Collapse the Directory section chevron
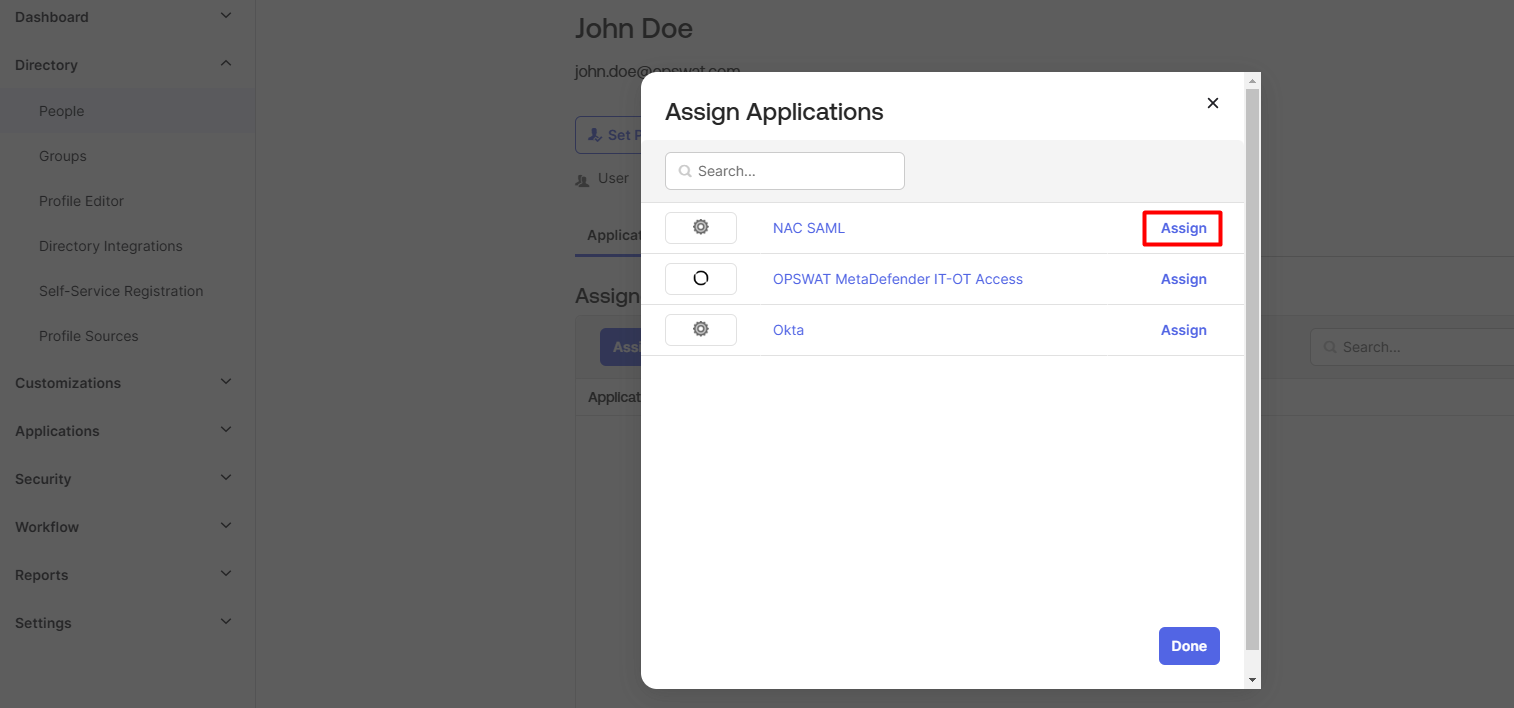Viewport: 1514px width, 708px height. [226, 64]
